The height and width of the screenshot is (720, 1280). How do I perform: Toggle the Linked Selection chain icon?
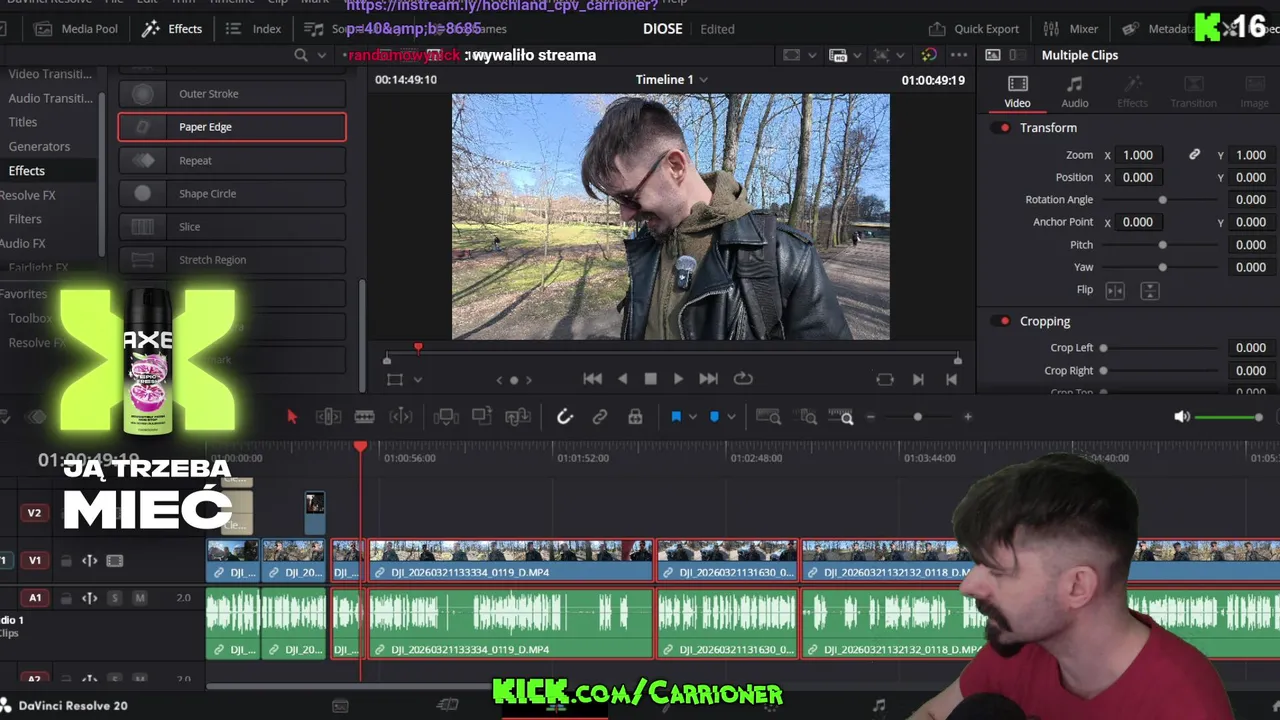tap(600, 417)
